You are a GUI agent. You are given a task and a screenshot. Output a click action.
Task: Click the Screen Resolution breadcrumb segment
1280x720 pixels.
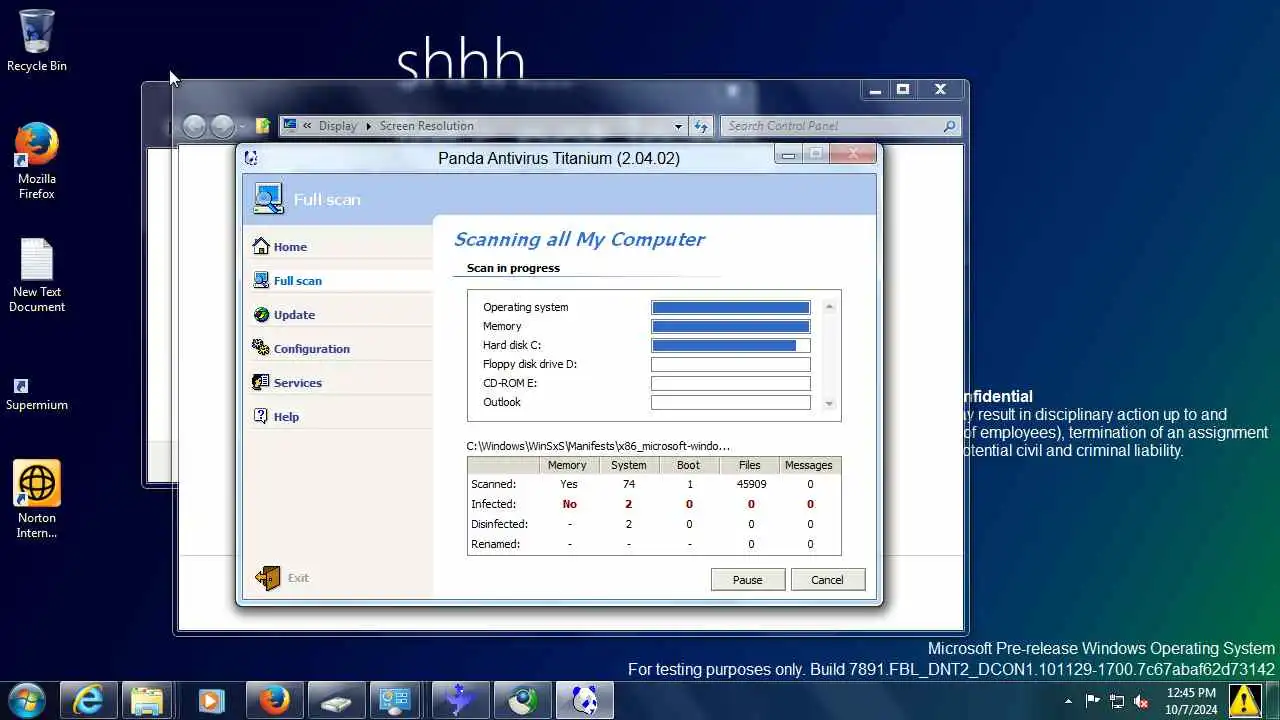(427, 126)
